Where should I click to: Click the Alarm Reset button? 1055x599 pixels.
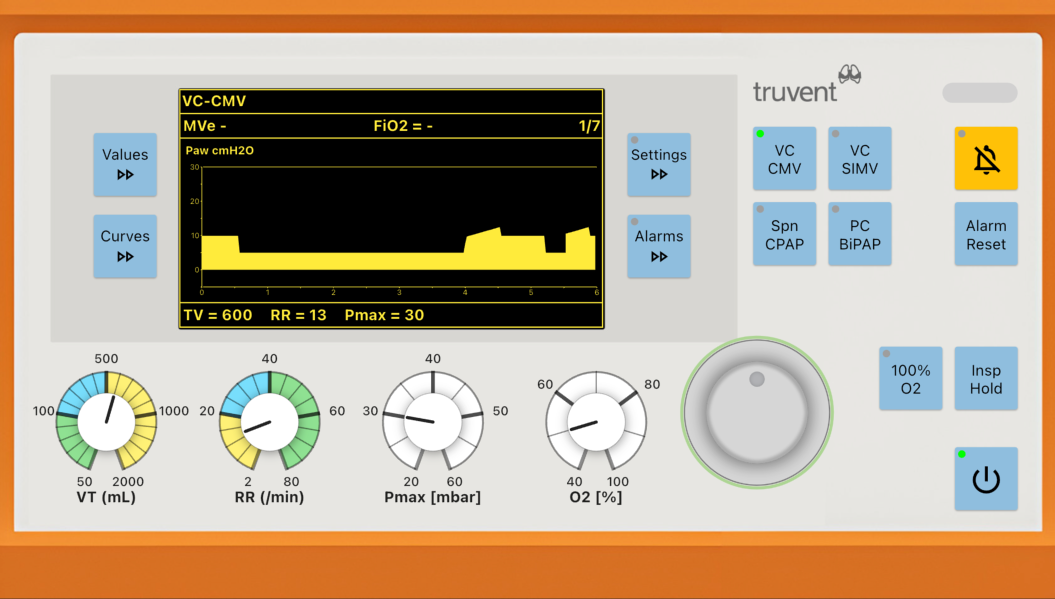point(986,234)
